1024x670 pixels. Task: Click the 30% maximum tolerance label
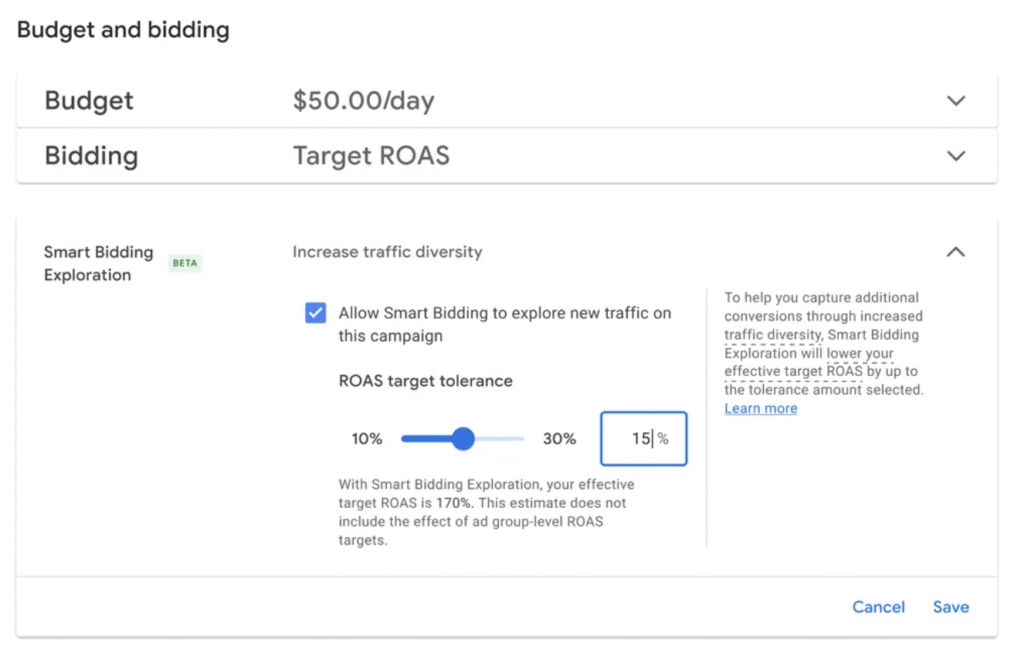point(559,439)
